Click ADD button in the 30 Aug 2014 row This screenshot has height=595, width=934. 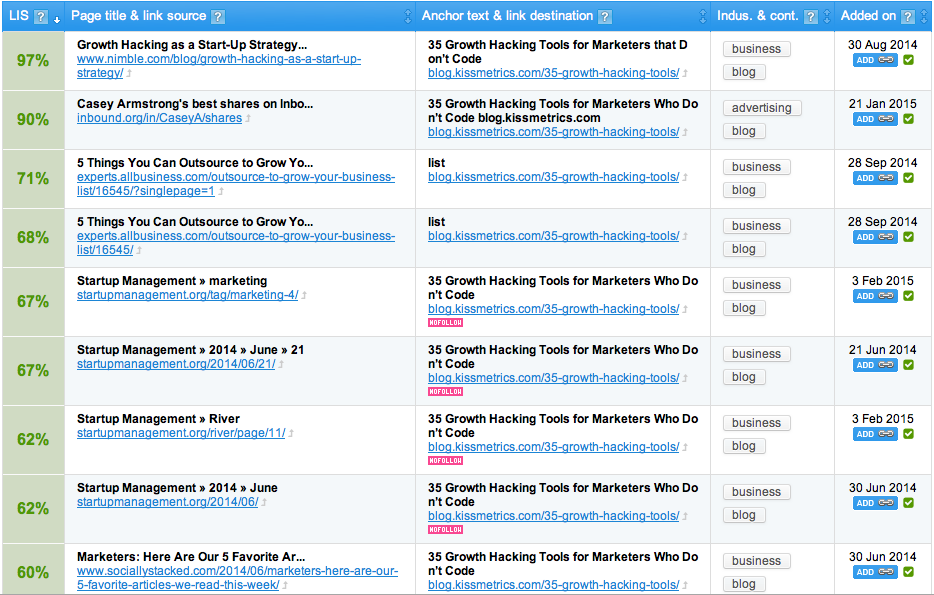click(x=875, y=60)
